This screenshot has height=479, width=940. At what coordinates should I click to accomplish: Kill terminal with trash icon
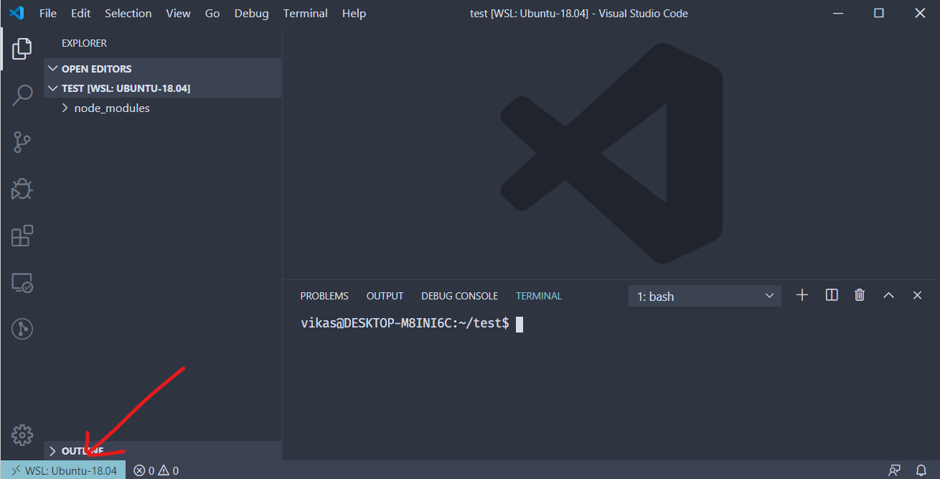pos(860,295)
